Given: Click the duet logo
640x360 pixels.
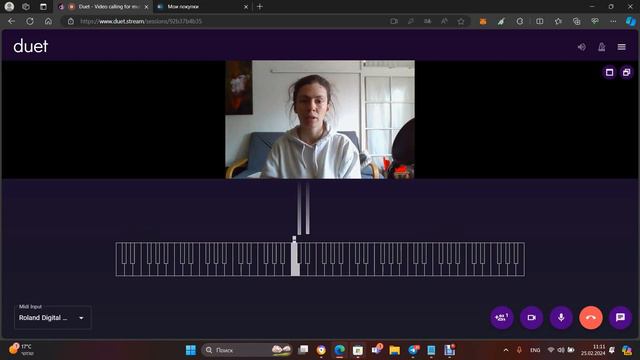Looking at the screenshot, I should point(31,46).
